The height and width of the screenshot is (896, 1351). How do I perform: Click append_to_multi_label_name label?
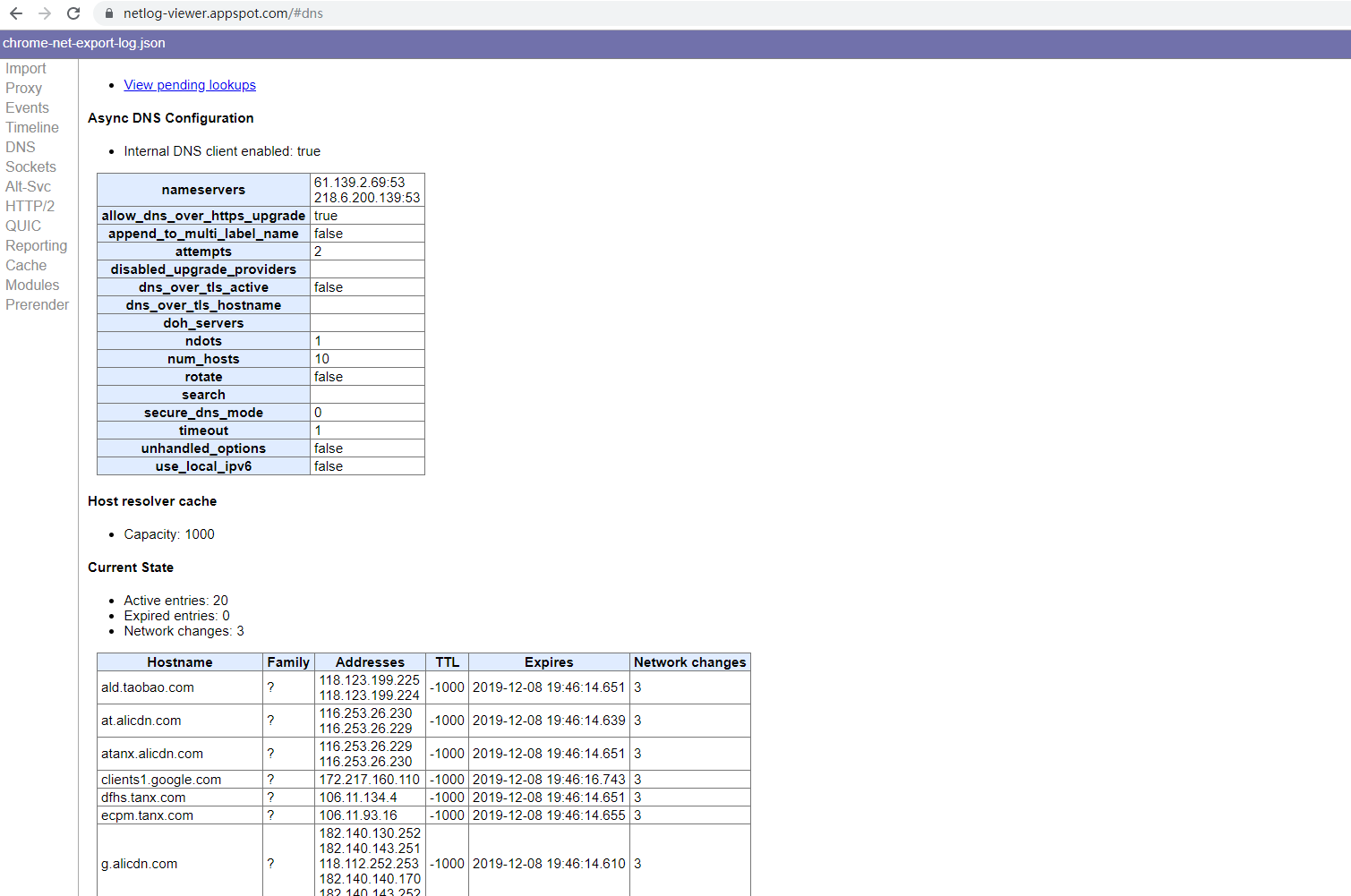click(x=203, y=234)
